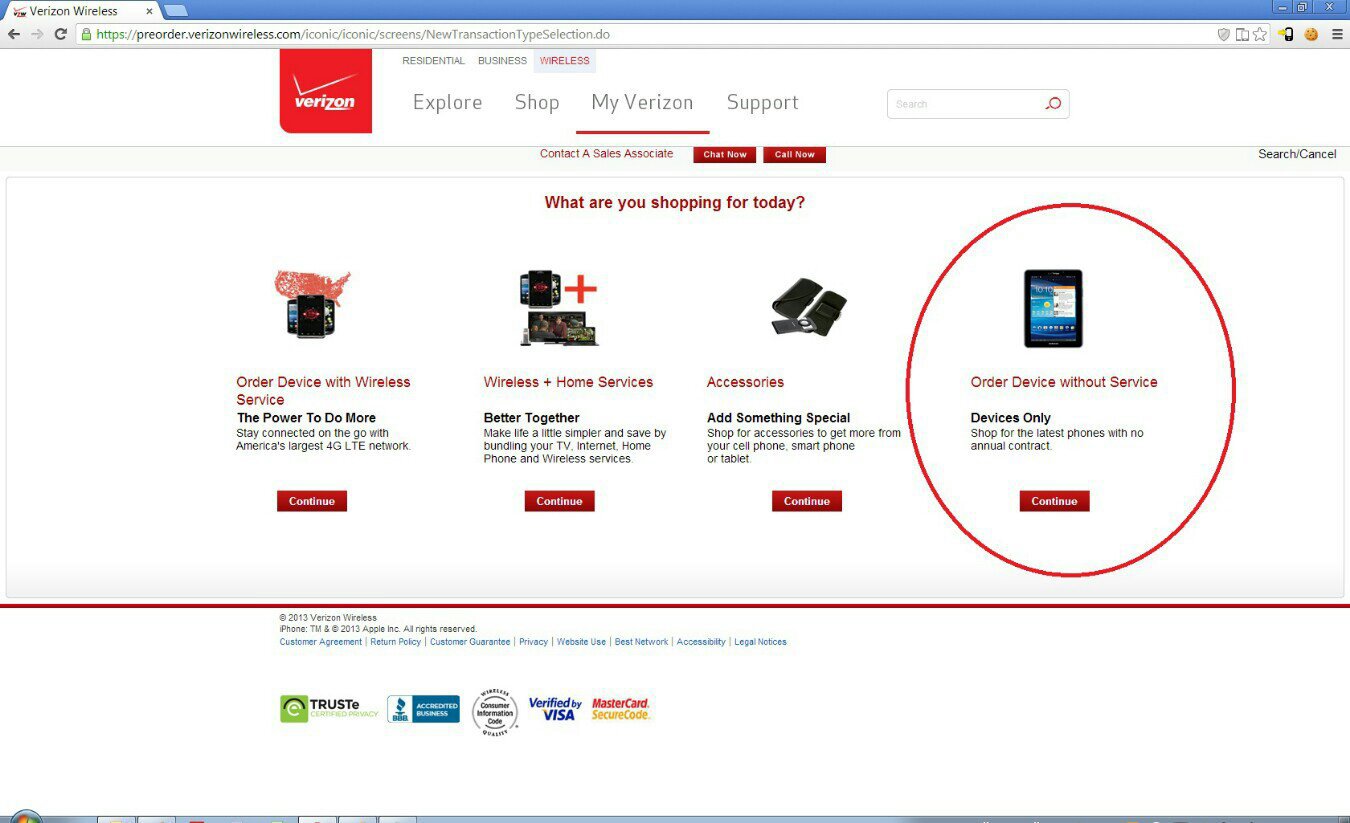
Task: Click the browser back arrow
Action: (x=14, y=34)
